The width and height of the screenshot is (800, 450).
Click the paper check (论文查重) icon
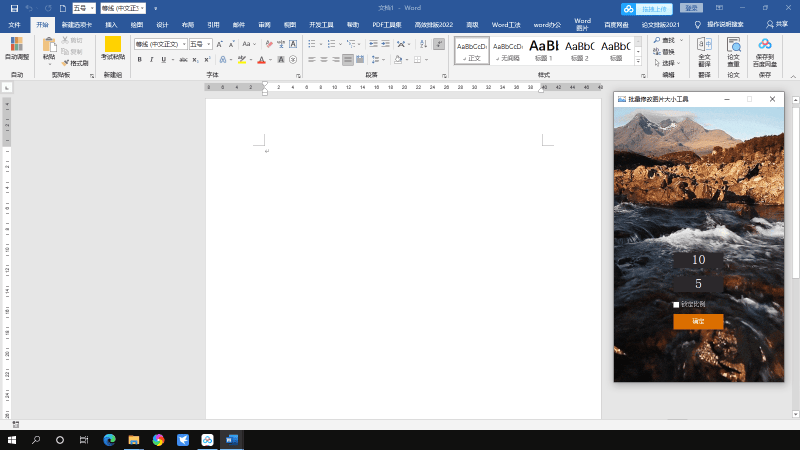(734, 48)
